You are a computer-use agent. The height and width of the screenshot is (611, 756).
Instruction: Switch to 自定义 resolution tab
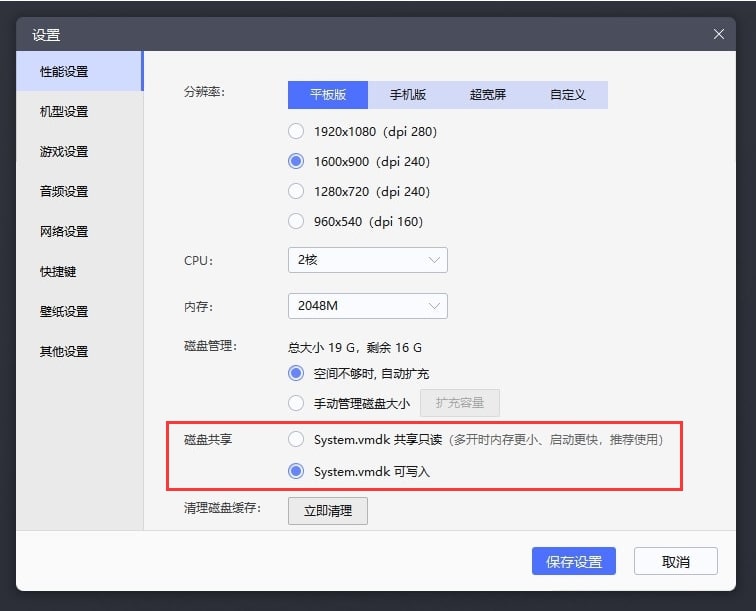coord(568,95)
